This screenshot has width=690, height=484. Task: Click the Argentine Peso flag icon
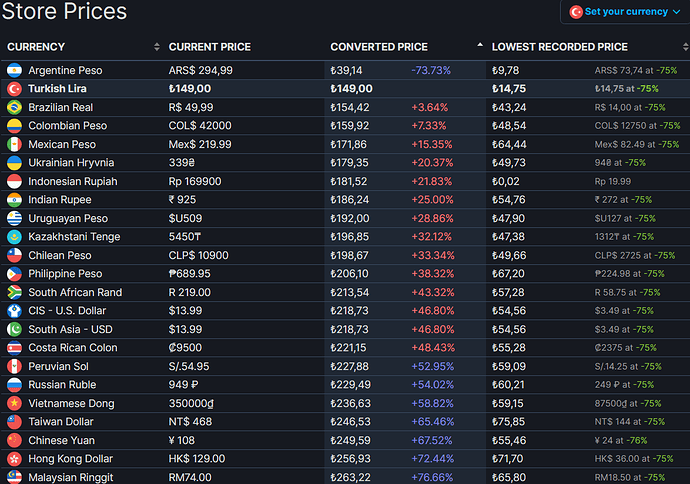pyautogui.click(x=15, y=70)
